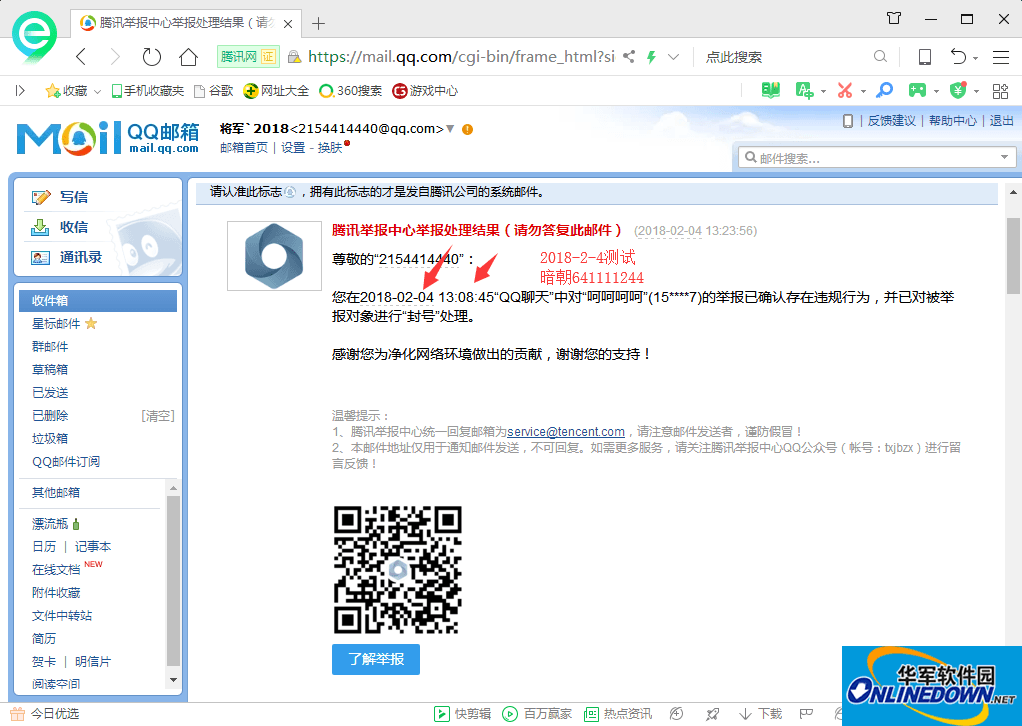Open the service@tencent.com link

coord(566,431)
